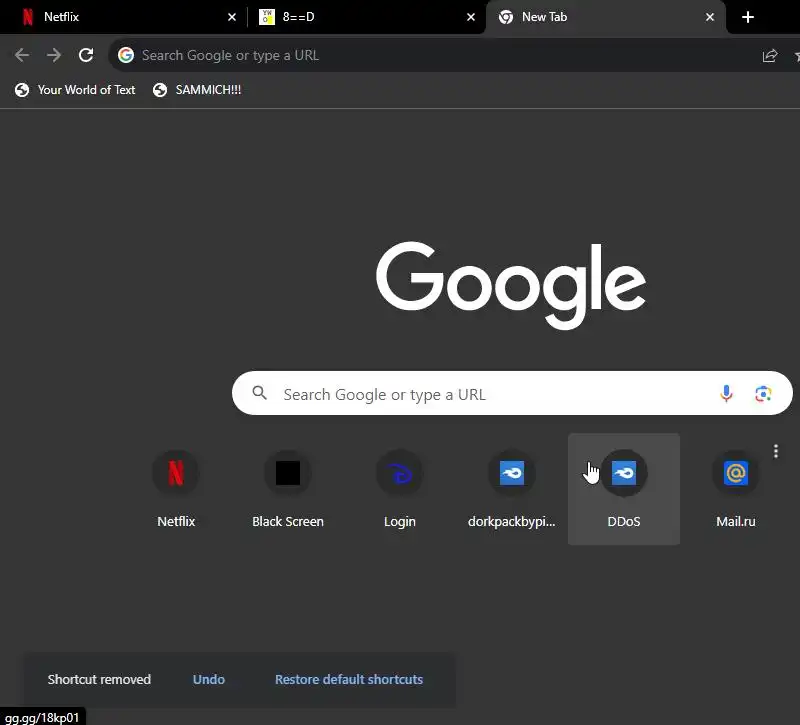
Task: Click the DDoS label text
Action: (x=623, y=521)
